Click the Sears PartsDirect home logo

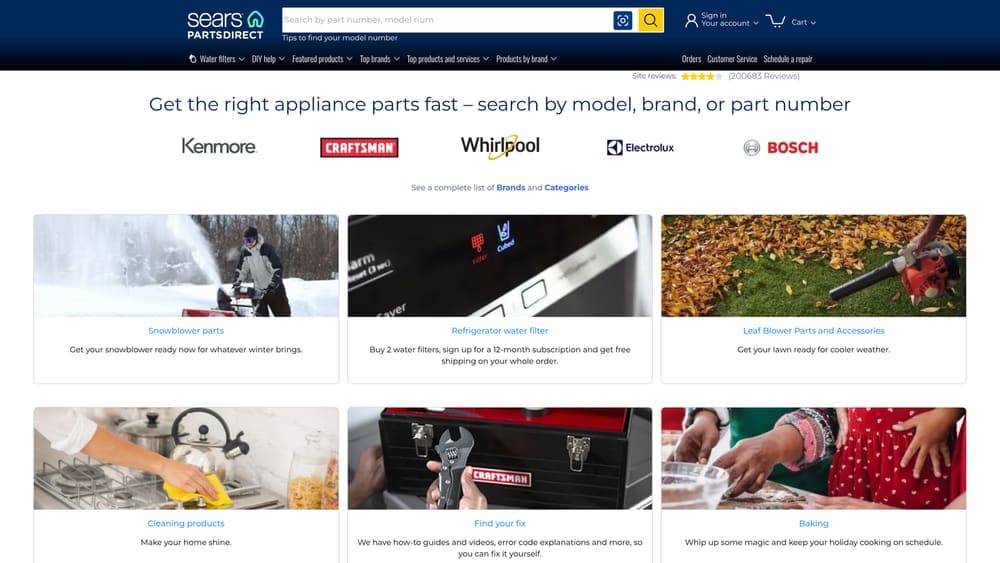225,24
